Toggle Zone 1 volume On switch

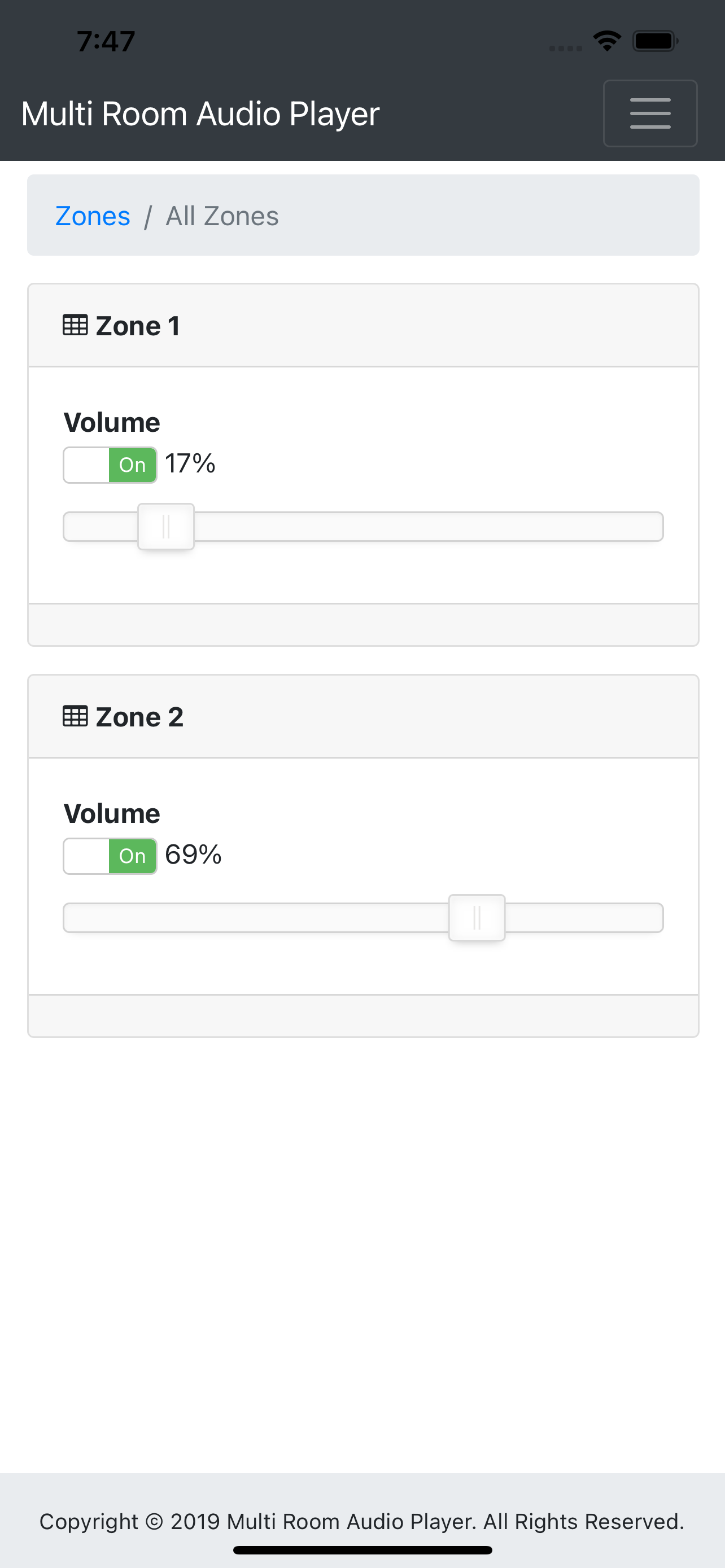(110, 465)
